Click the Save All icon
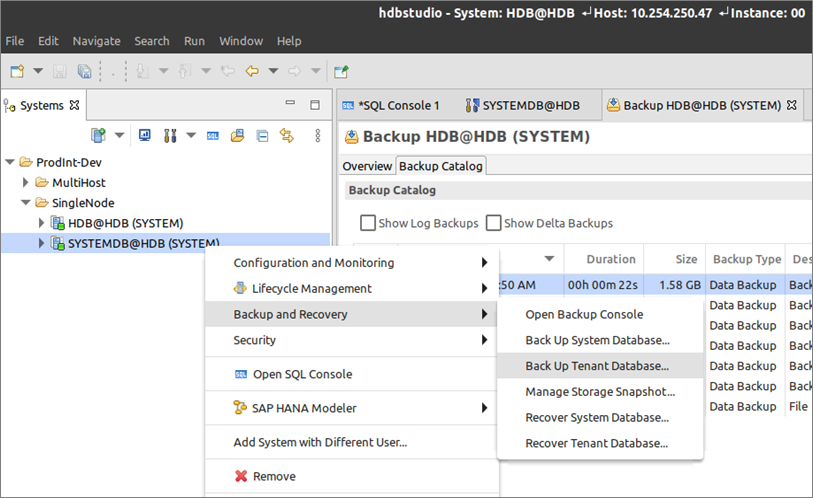This screenshot has height=498, width=813. click(x=84, y=71)
